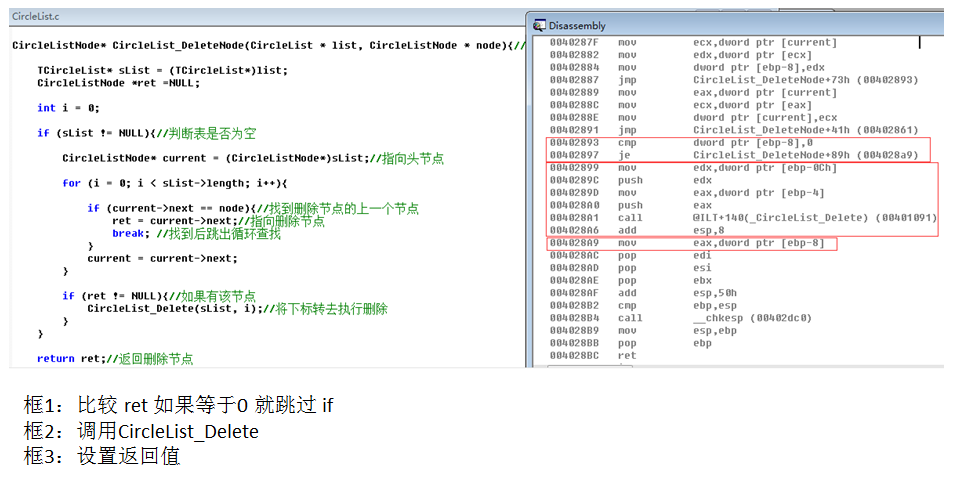Click the 'add esp,8' row at 004028A6
The height and width of the screenshot is (482, 958).
click(x=637, y=230)
